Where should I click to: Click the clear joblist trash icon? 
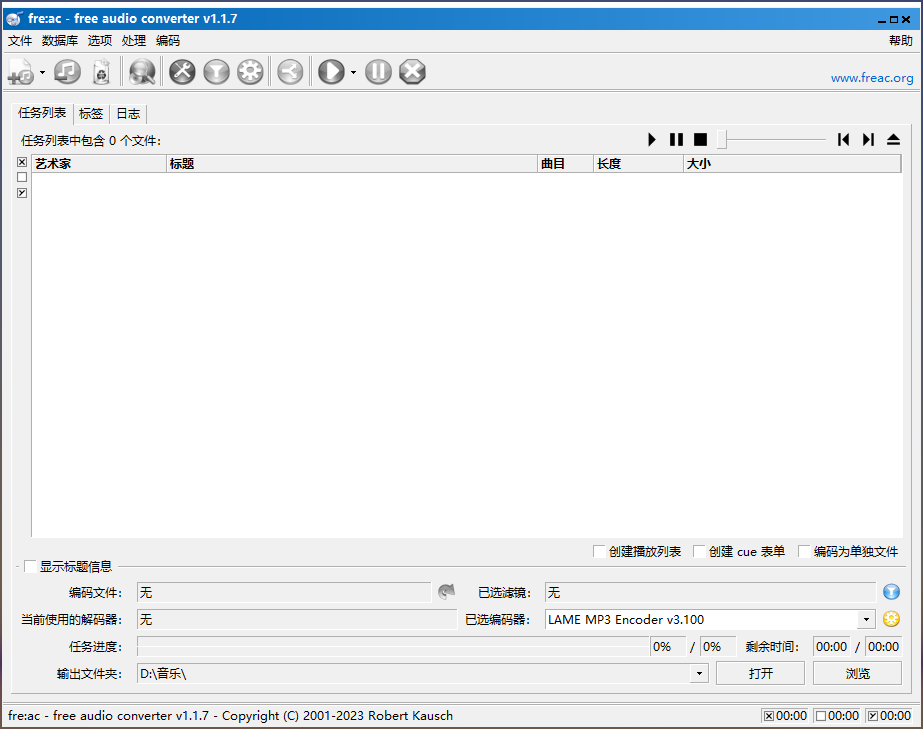click(x=101, y=72)
